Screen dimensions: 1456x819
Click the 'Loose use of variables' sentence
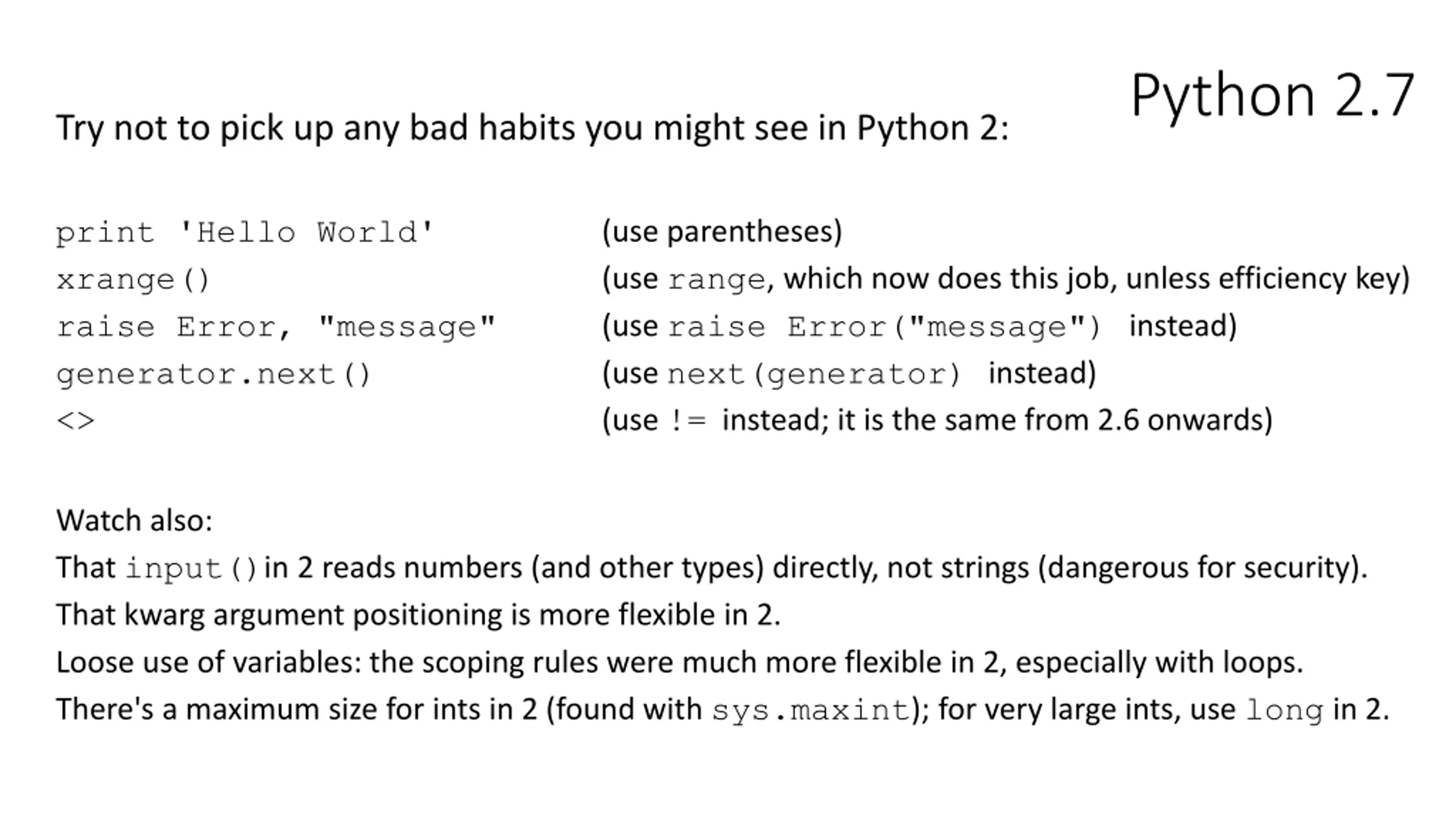(680, 663)
